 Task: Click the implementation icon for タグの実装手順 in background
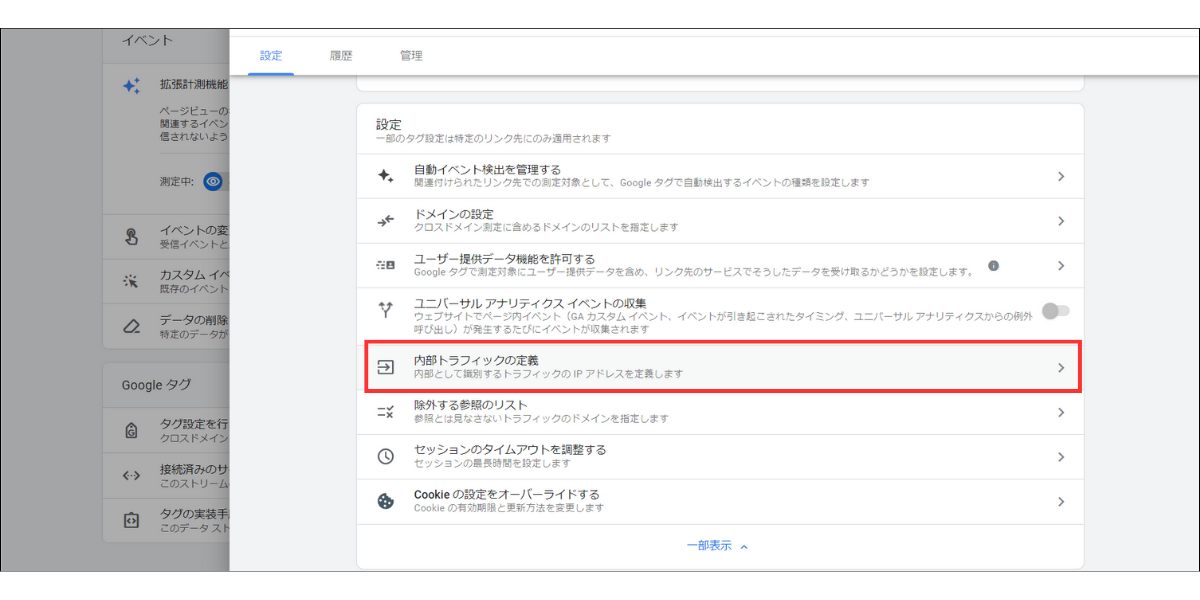click(x=131, y=520)
